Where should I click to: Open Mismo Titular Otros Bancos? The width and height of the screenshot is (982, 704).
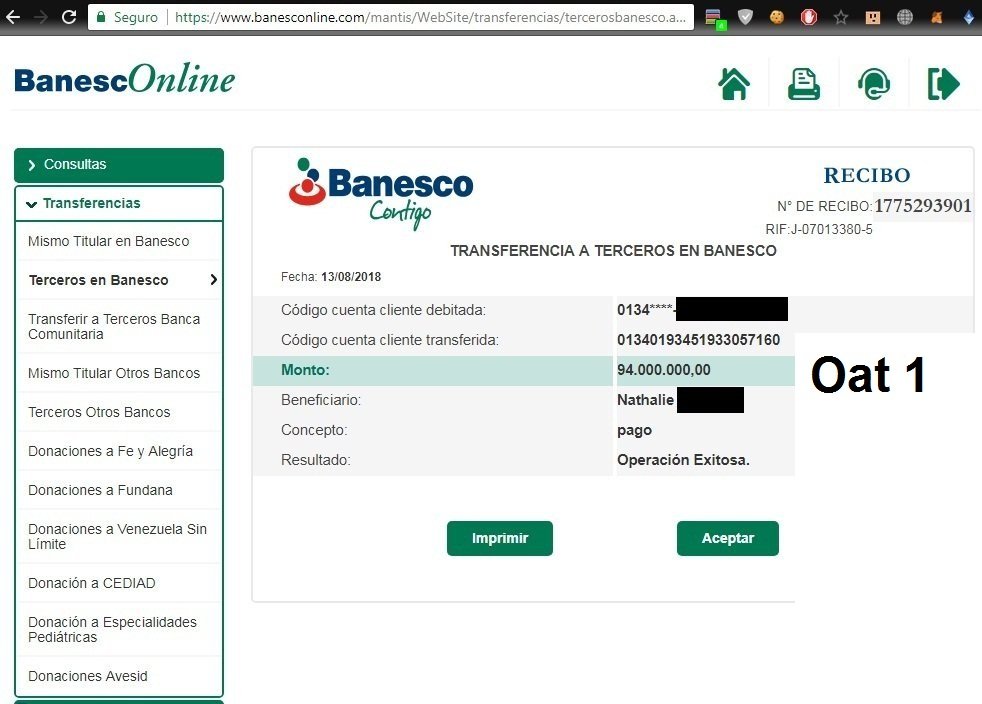pyautogui.click(x=114, y=373)
